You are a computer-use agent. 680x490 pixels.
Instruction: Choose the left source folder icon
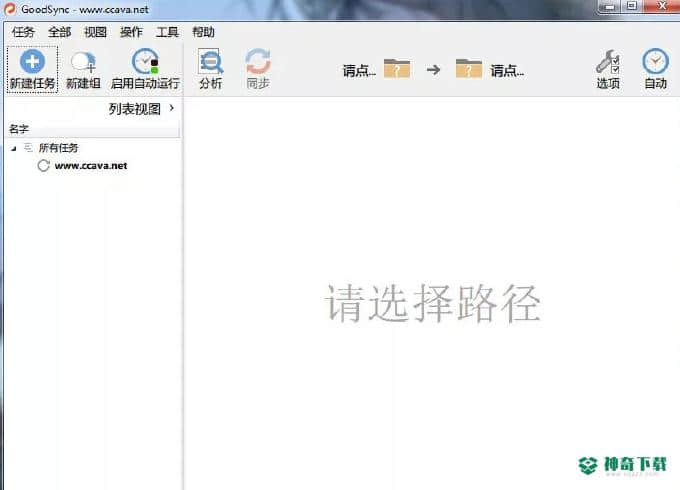397,69
